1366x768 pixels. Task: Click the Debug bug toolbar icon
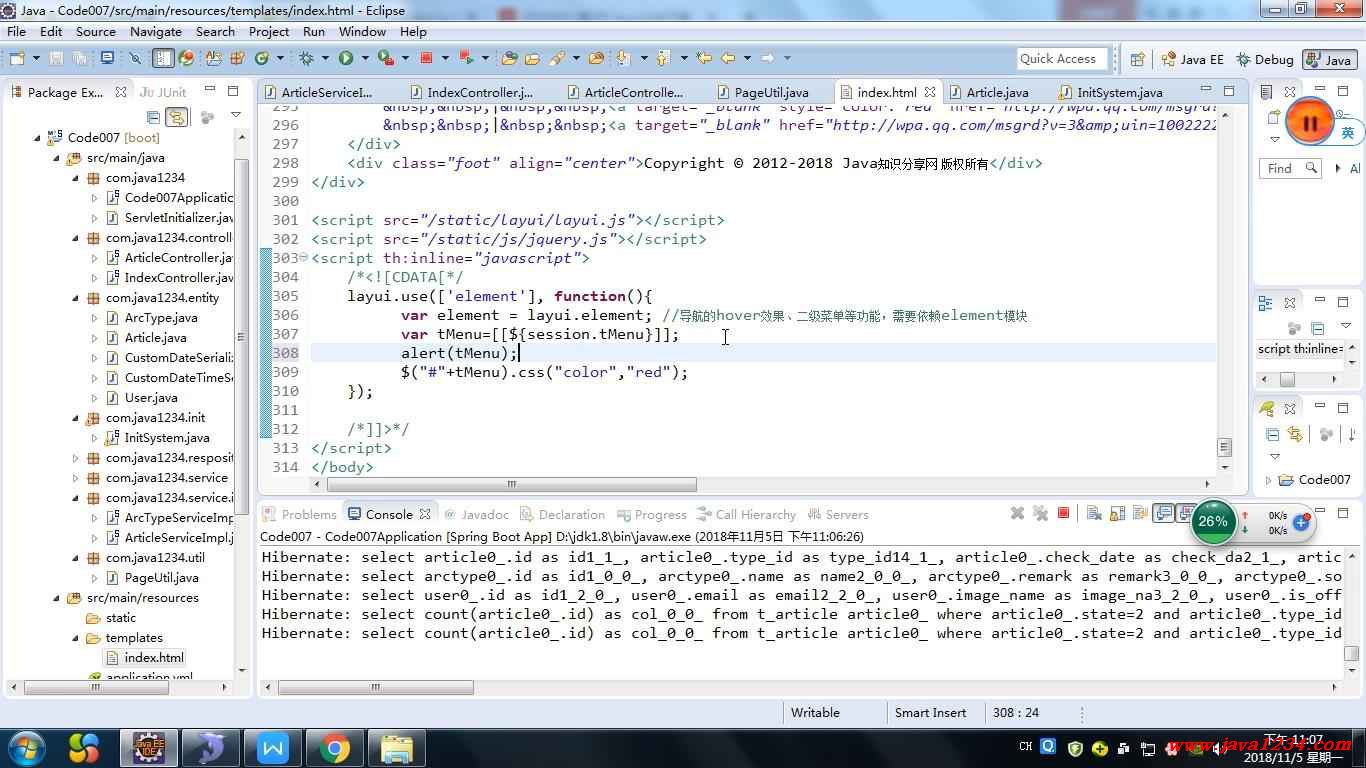tap(306, 58)
